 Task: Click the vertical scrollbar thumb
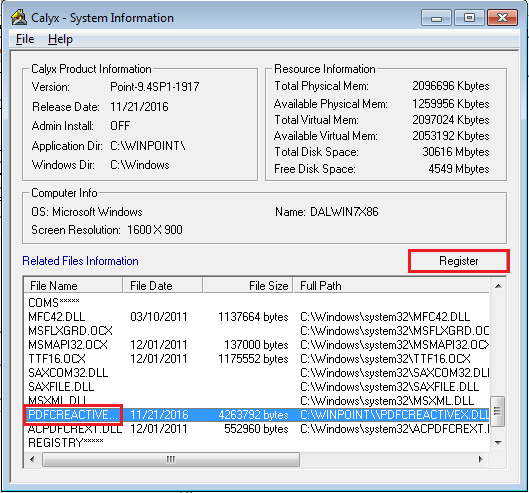(x=498, y=412)
